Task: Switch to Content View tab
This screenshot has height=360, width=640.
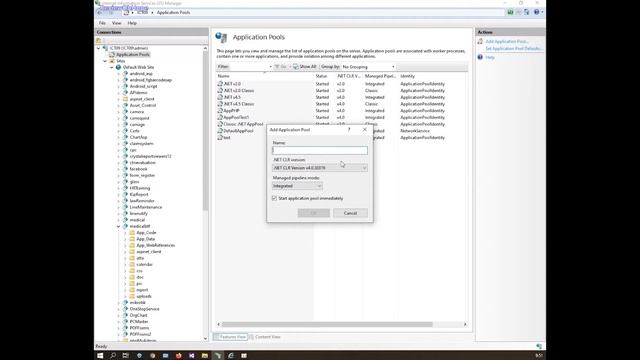Action: tap(264, 337)
